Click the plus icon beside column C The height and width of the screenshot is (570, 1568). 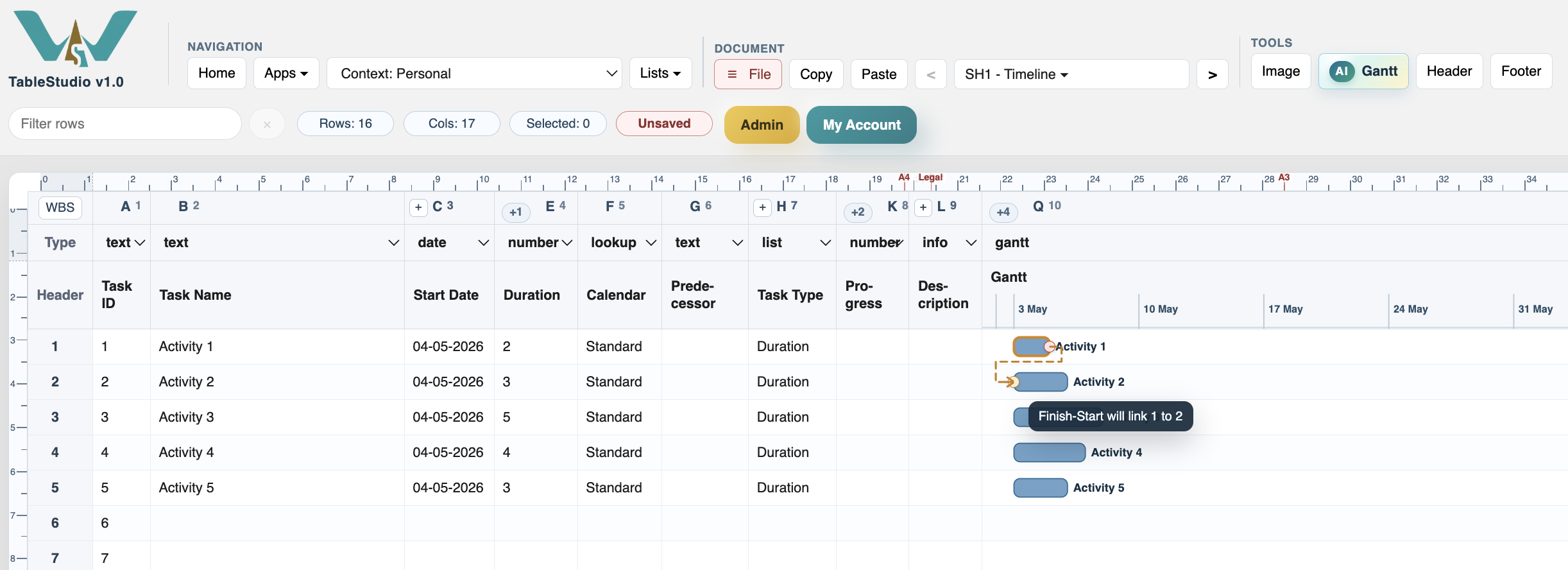coord(418,207)
